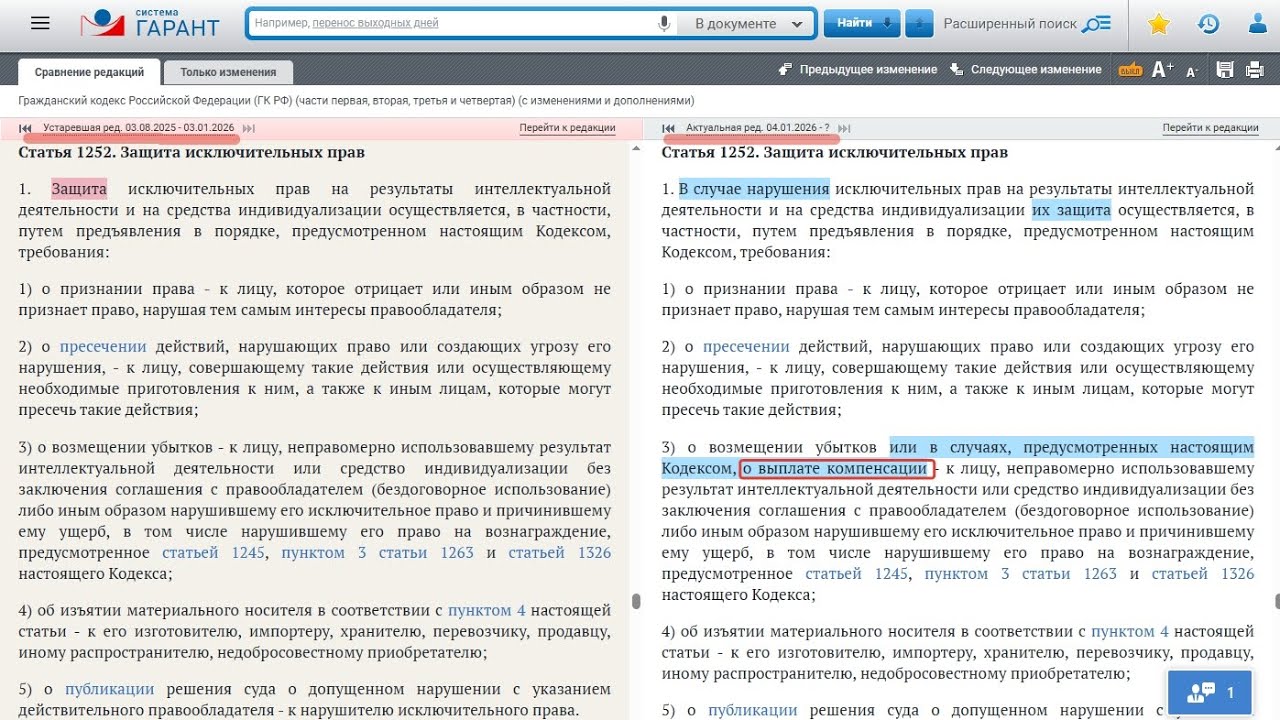1280x720 pixels.
Task: Open 'пресечении' link in left pane
Action: (x=103, y=347)
